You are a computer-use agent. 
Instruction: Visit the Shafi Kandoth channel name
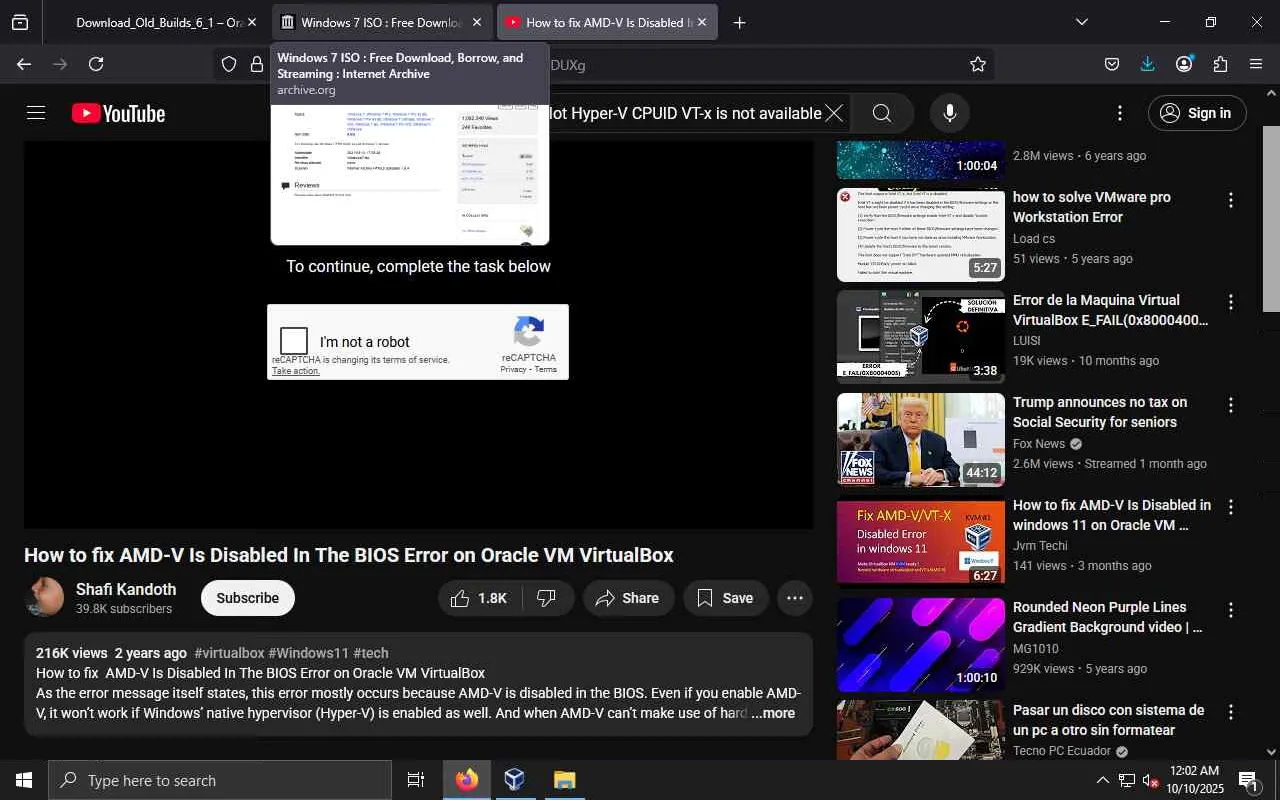[126, 590]
